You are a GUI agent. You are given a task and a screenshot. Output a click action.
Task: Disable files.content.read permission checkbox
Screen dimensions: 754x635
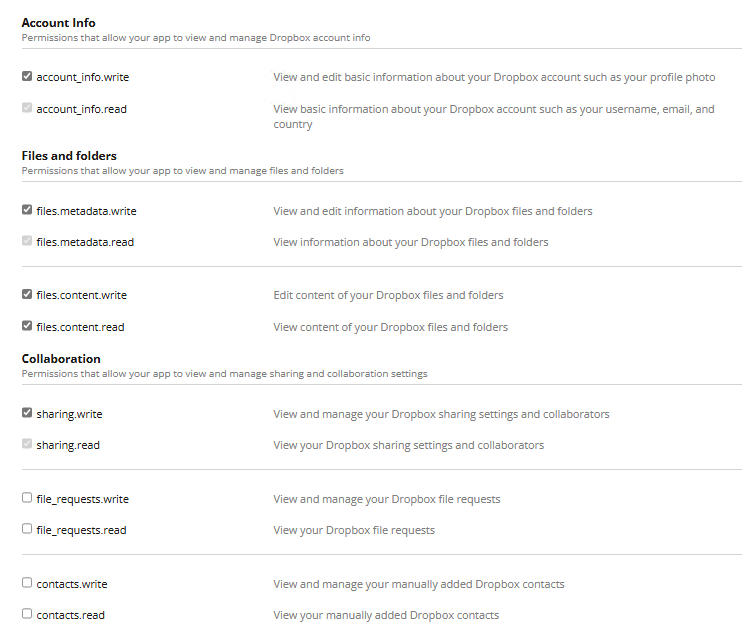click(27, 326)
